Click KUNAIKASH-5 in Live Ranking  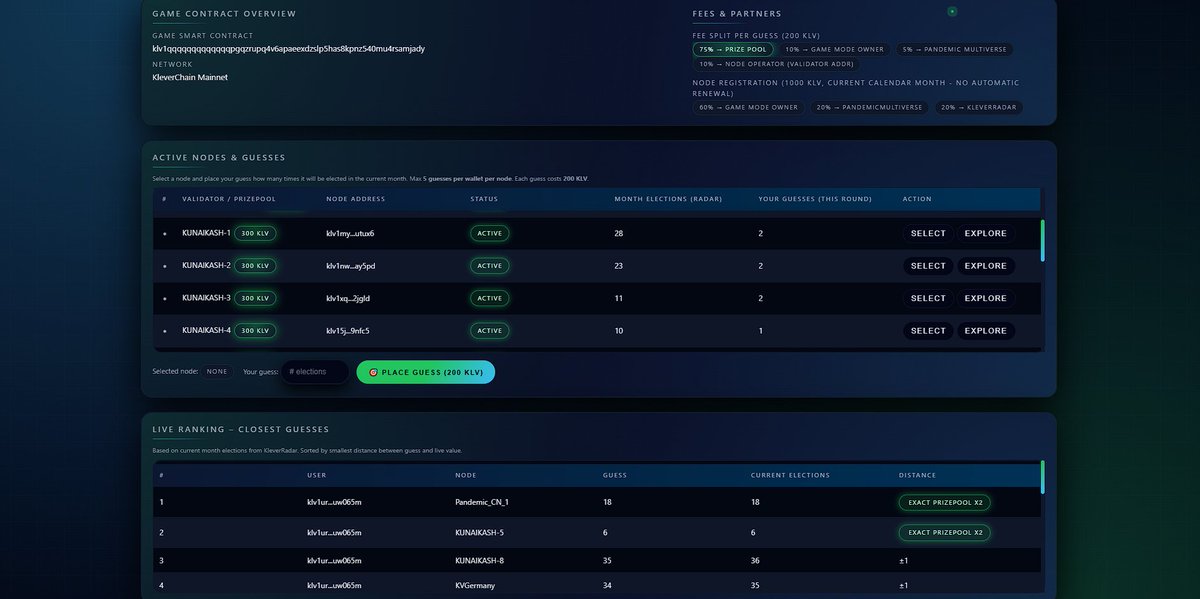click(479, 533)
